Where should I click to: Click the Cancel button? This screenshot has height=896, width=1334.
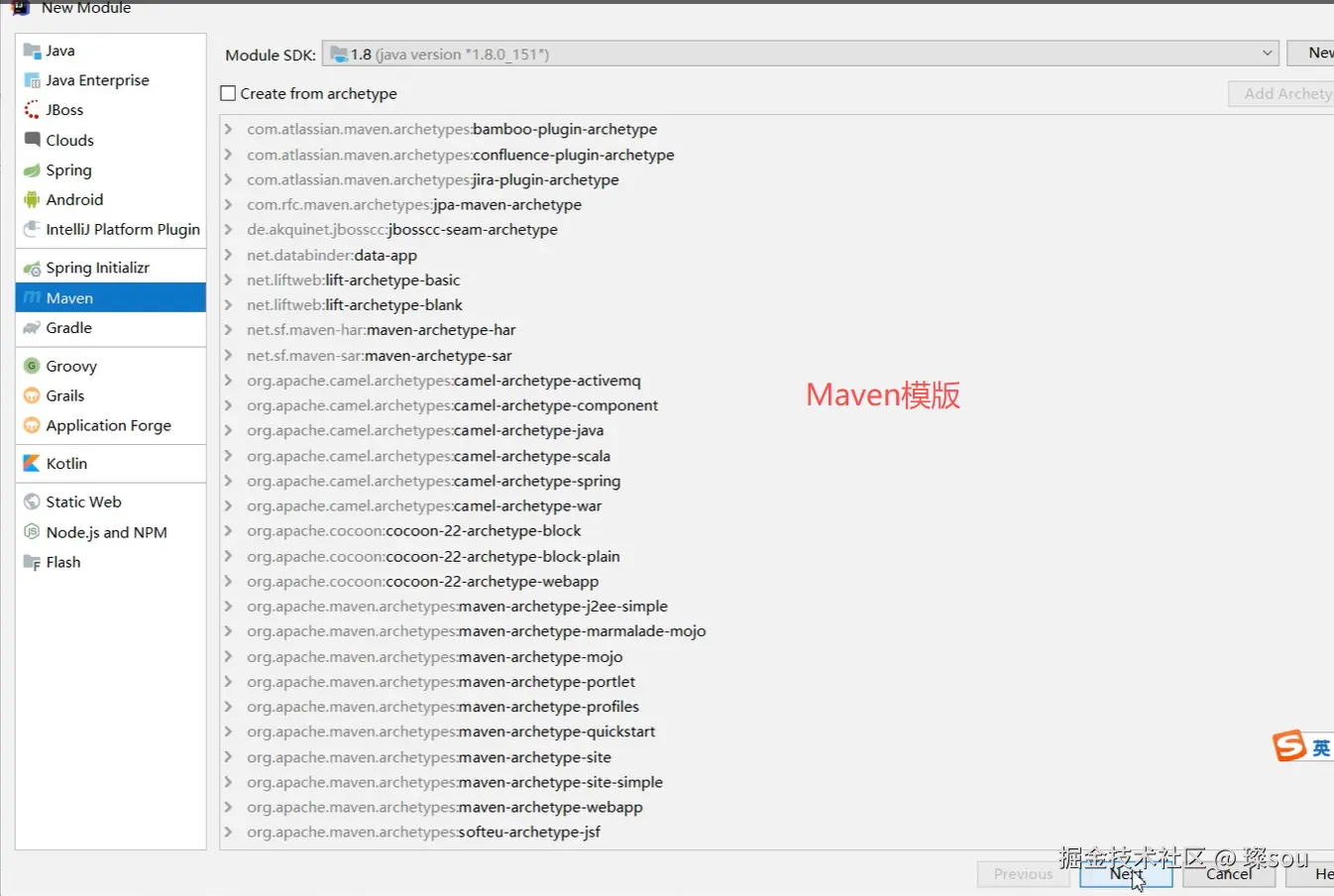(x=1229, y=873)
